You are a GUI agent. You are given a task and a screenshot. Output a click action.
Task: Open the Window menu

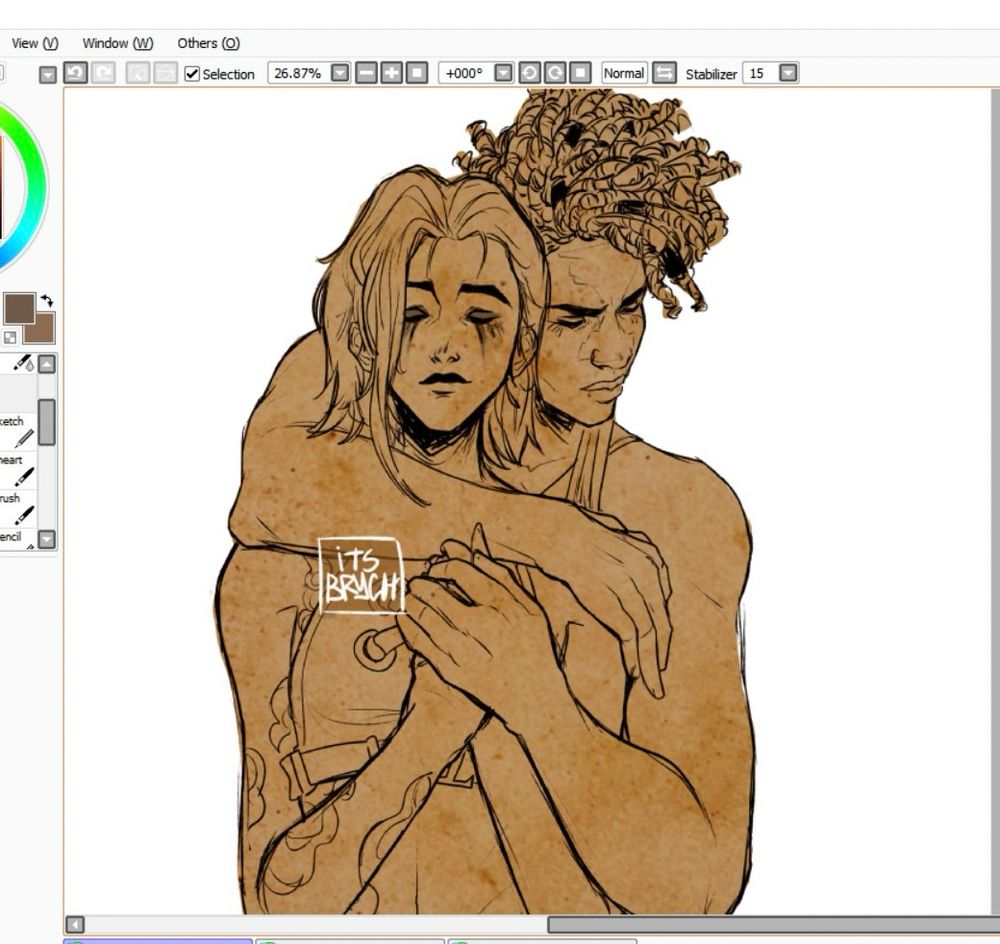[x=118, y=43]
